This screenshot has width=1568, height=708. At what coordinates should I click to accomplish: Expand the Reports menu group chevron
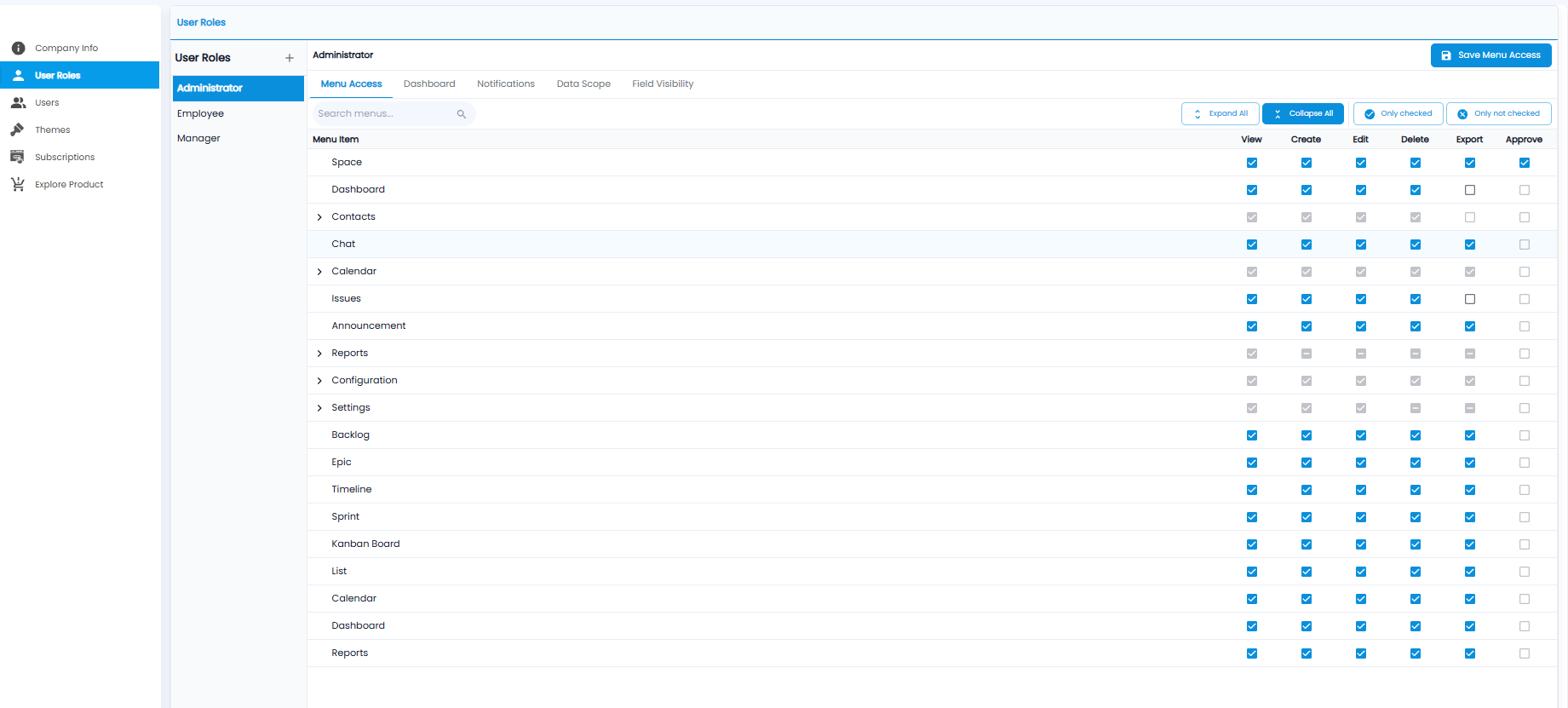pos(319,354)
